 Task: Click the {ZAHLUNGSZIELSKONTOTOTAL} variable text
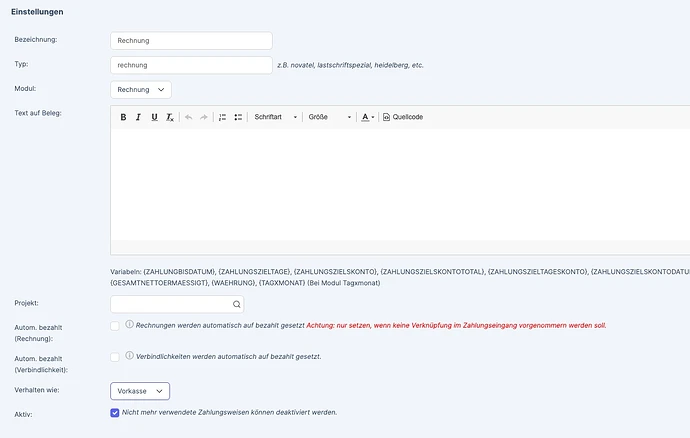[x=432, y=272]
